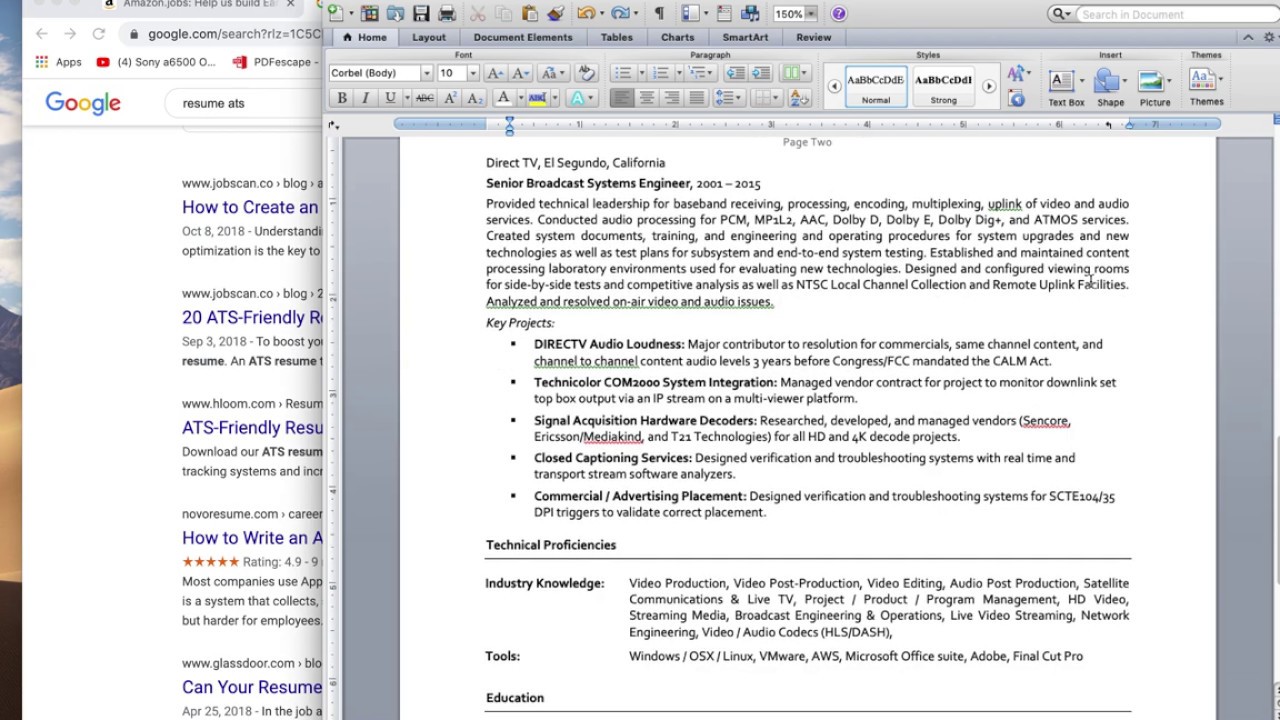
Task: Select Align Text Right
Action: pos(671,98)
